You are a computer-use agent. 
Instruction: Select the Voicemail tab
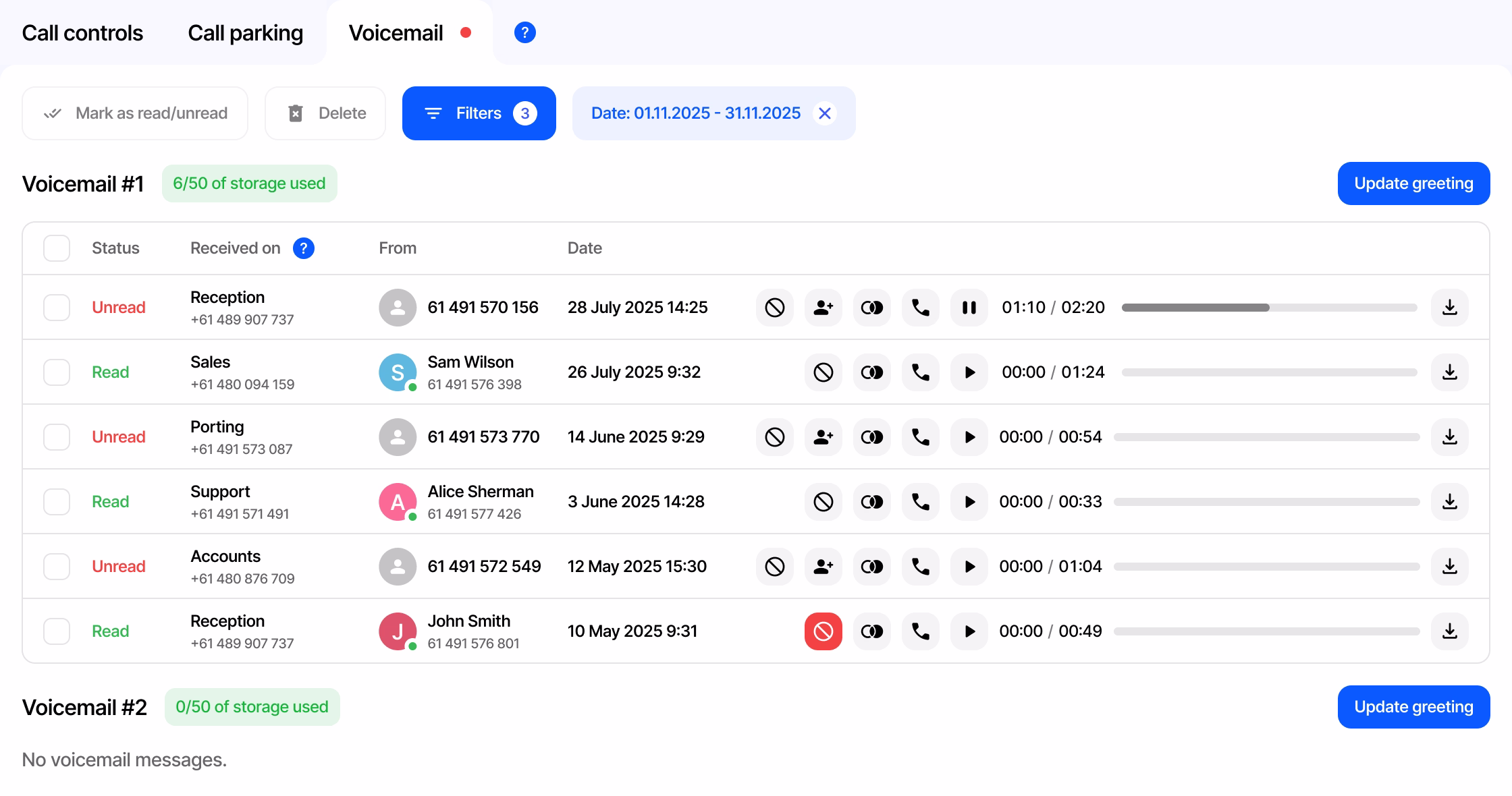(x=410, y=32)
